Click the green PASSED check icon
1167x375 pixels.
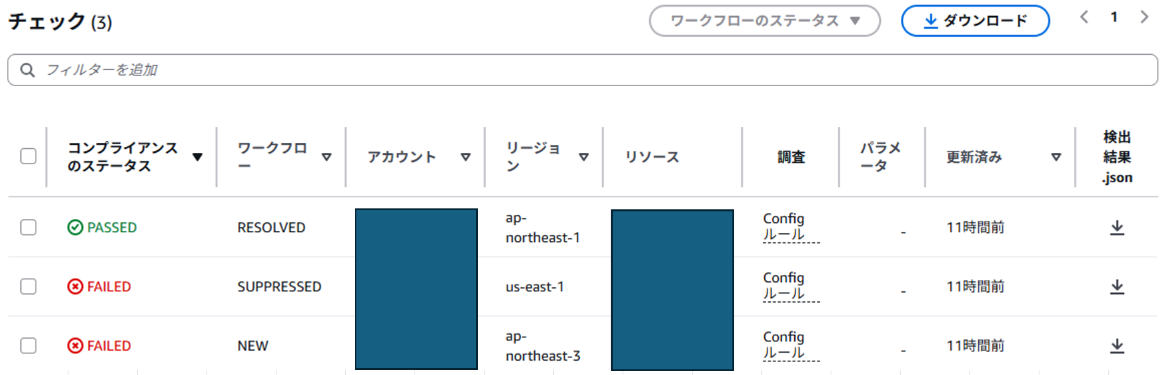click(75, 228)
